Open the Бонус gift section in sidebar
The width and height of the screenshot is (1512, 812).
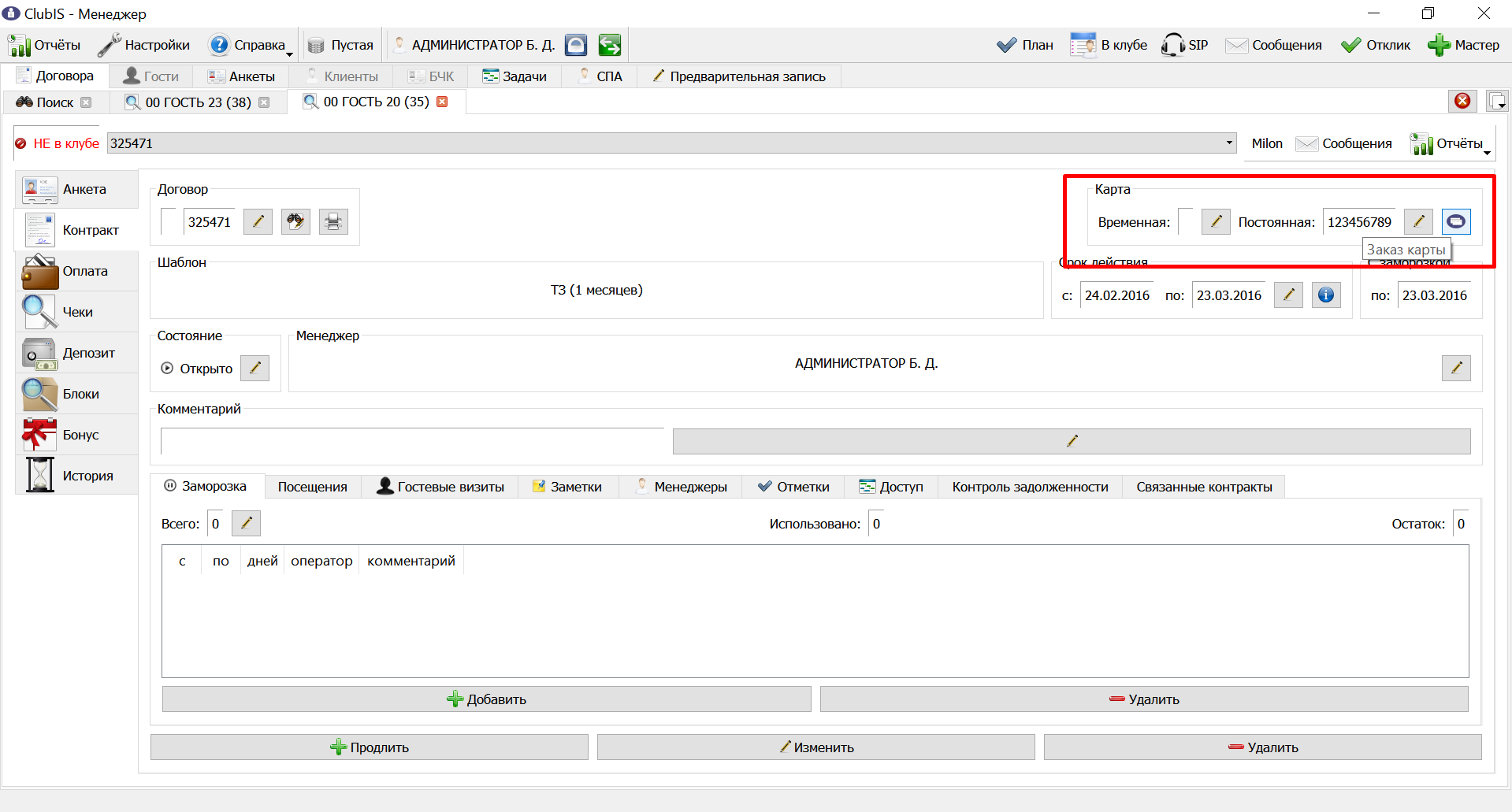tap(76, 435)
